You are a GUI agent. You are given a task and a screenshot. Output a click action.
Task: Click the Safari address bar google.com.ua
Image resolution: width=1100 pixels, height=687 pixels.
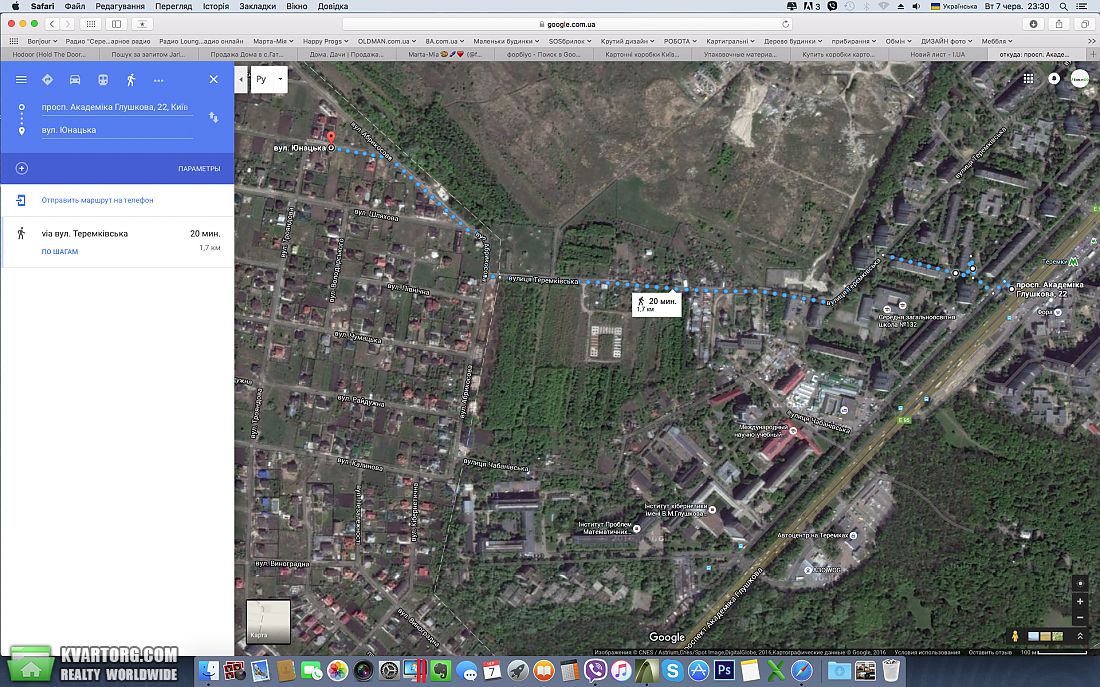567,24
